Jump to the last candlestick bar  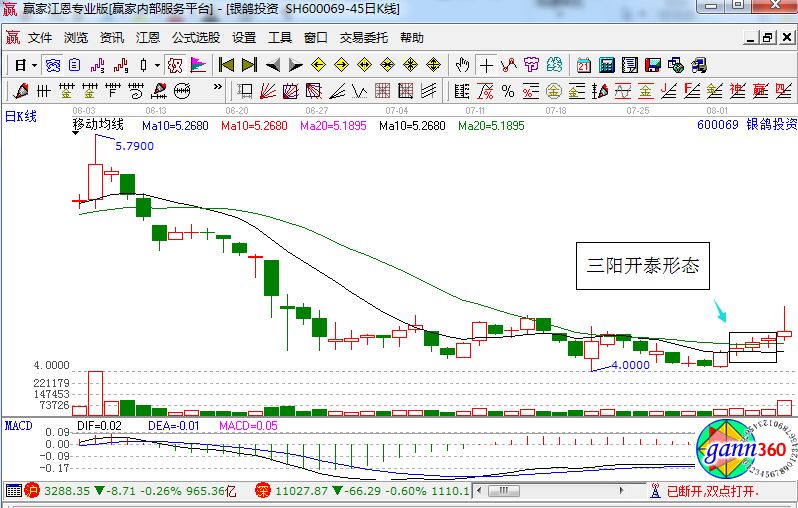click(x=249, y=65)
